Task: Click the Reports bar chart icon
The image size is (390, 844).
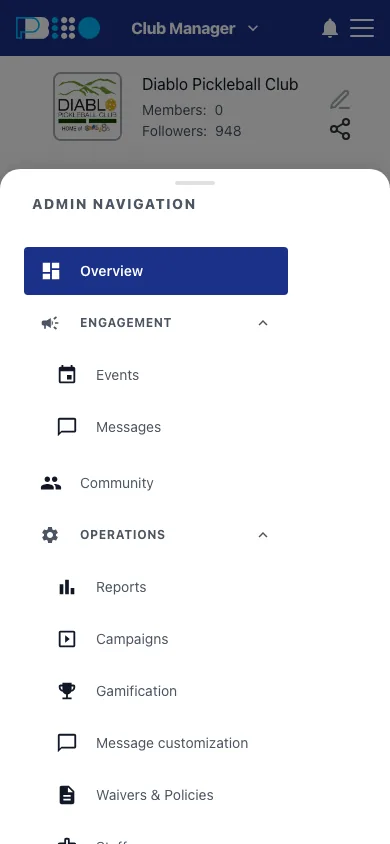Action: click(x=67, y=587)
